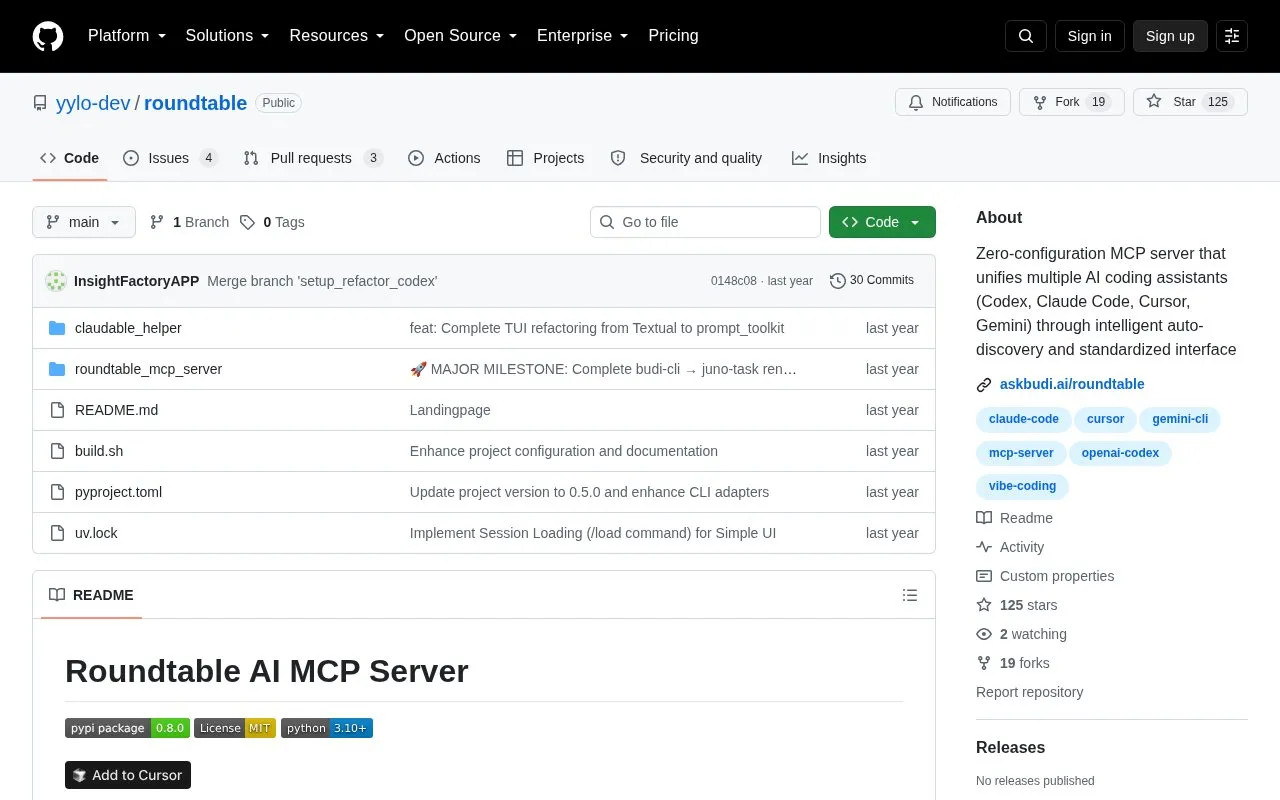This screenshot has width=1280, height=800.
Task: Click the search magnifier button
Action: tap(1026, 36)
